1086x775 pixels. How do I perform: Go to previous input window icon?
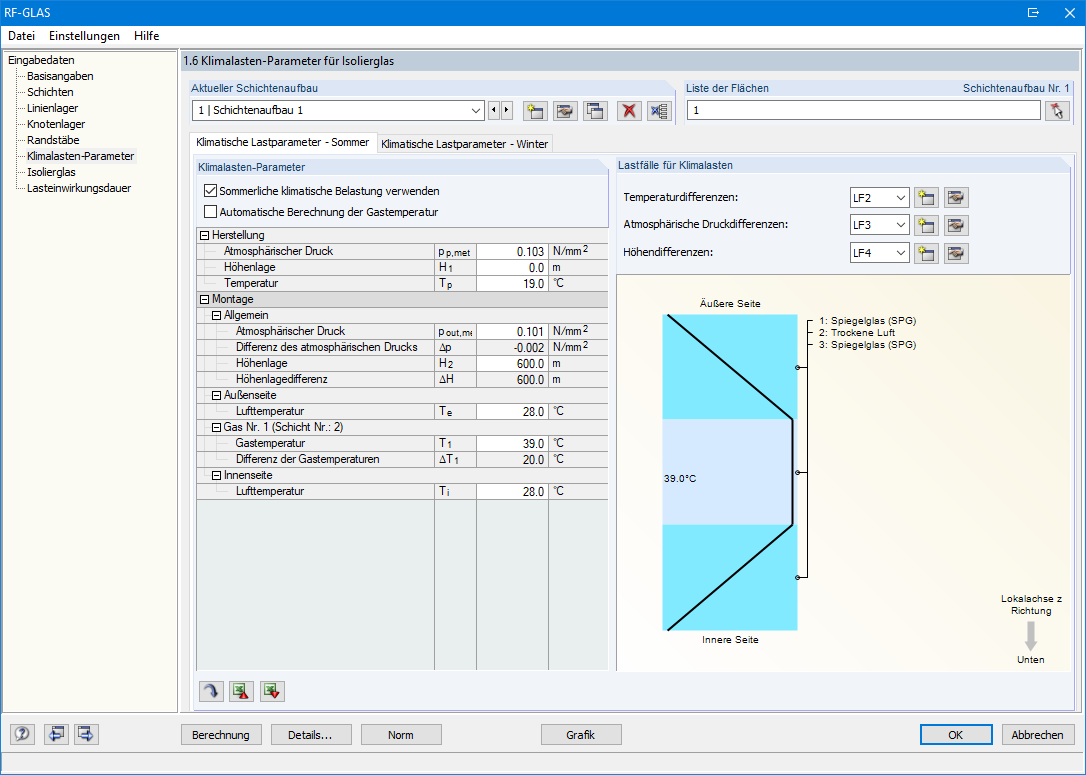(56, 734)
